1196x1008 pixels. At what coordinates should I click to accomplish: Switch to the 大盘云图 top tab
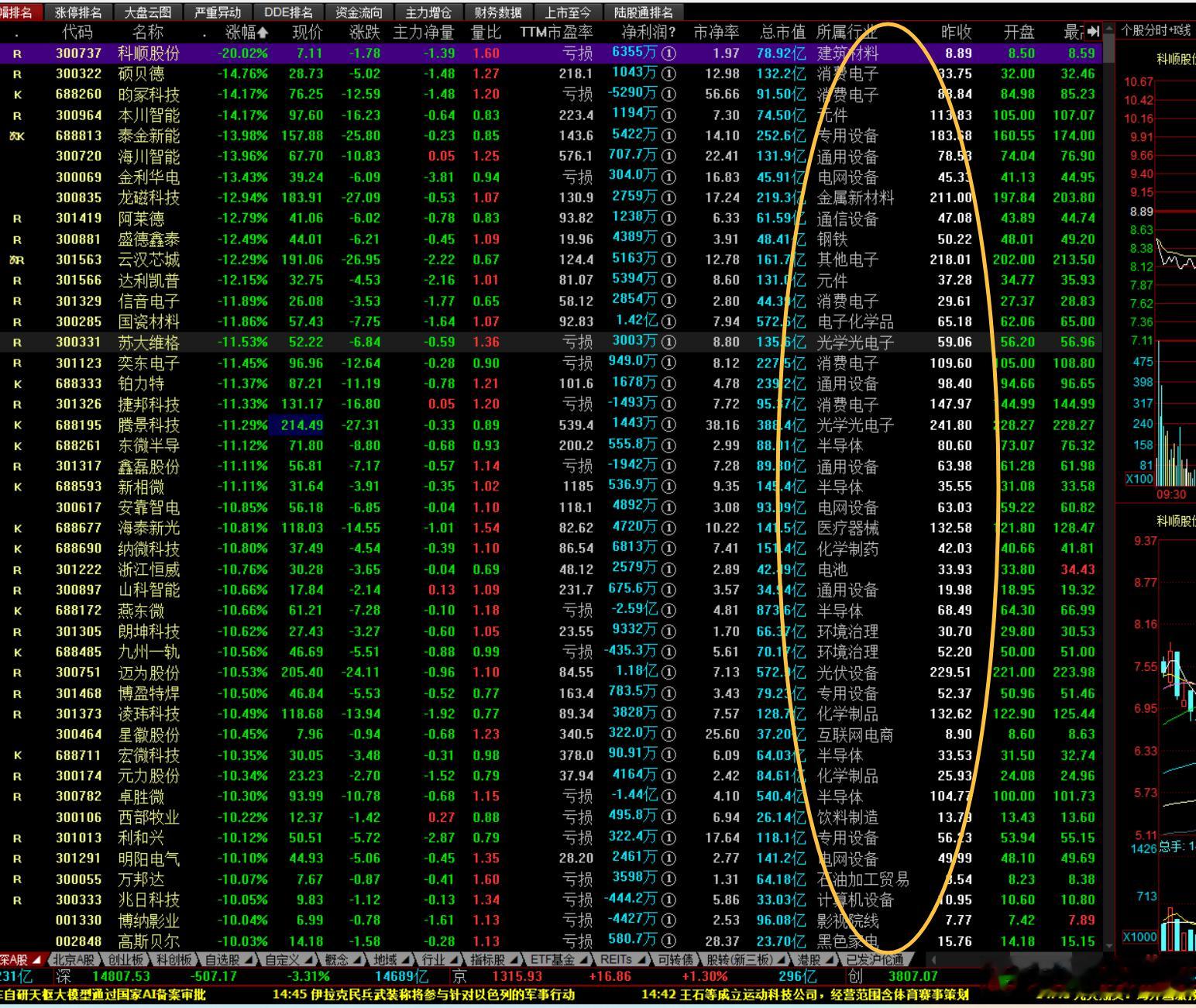pyautogui.click(x=148, y=12)
